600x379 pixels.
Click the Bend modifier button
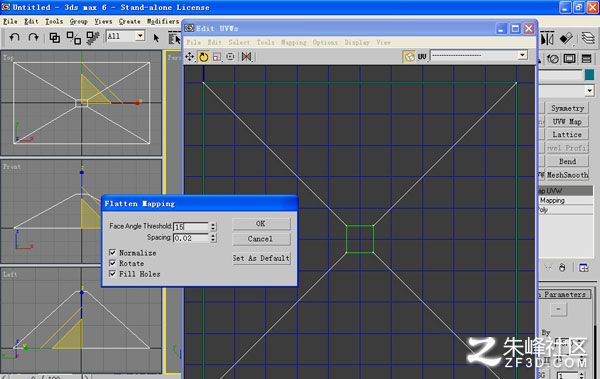click(x=567, y=161)
